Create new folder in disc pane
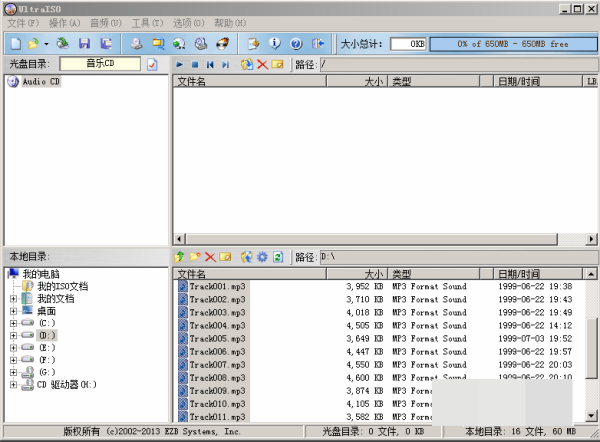Viewport: 600px width, 442px height. click(x=277, y=64)
